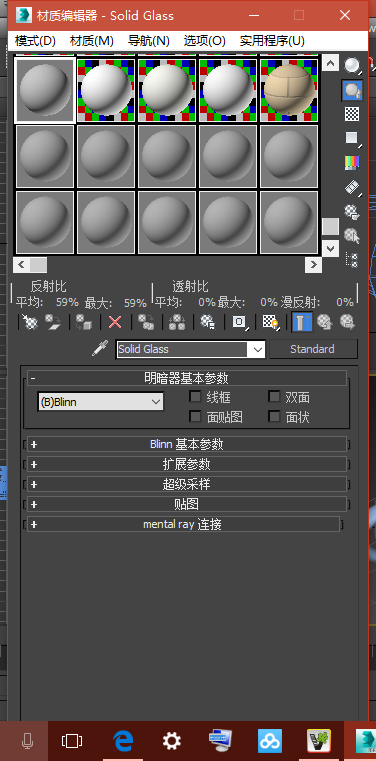Click the Make Preview film icon

352,187
